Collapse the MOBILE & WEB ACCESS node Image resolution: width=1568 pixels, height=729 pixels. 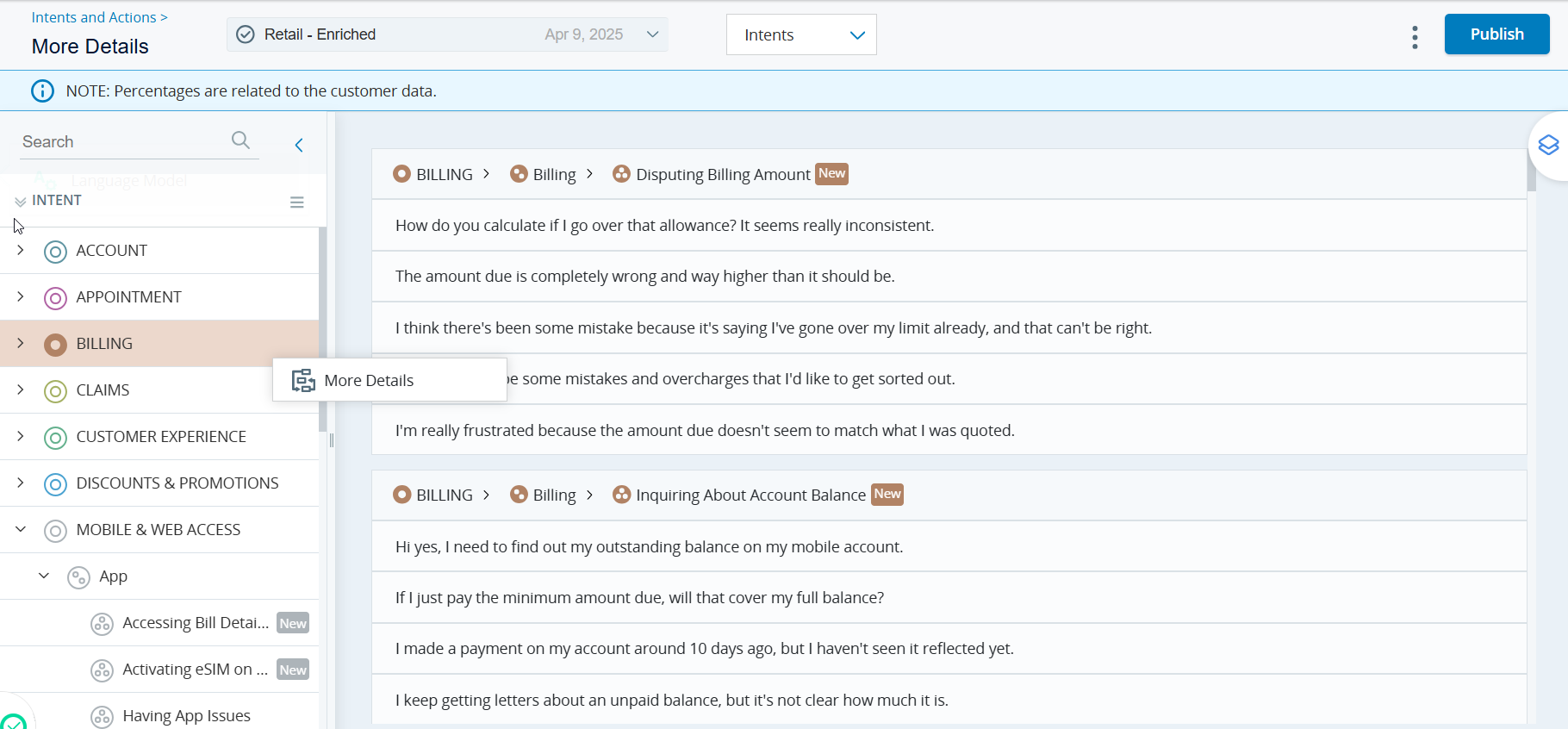pos(21,529)
